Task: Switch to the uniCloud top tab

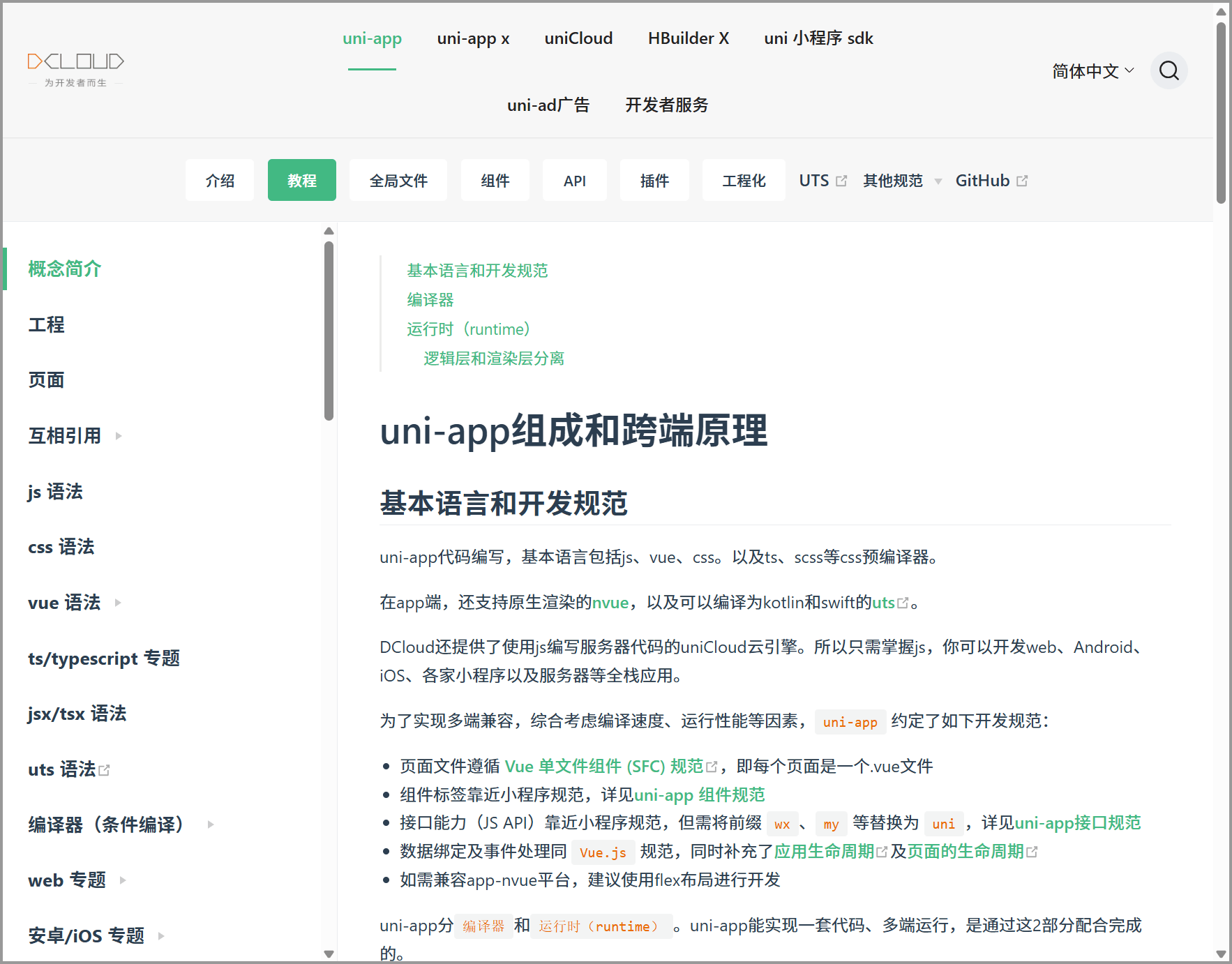Action: coord(578,38)
